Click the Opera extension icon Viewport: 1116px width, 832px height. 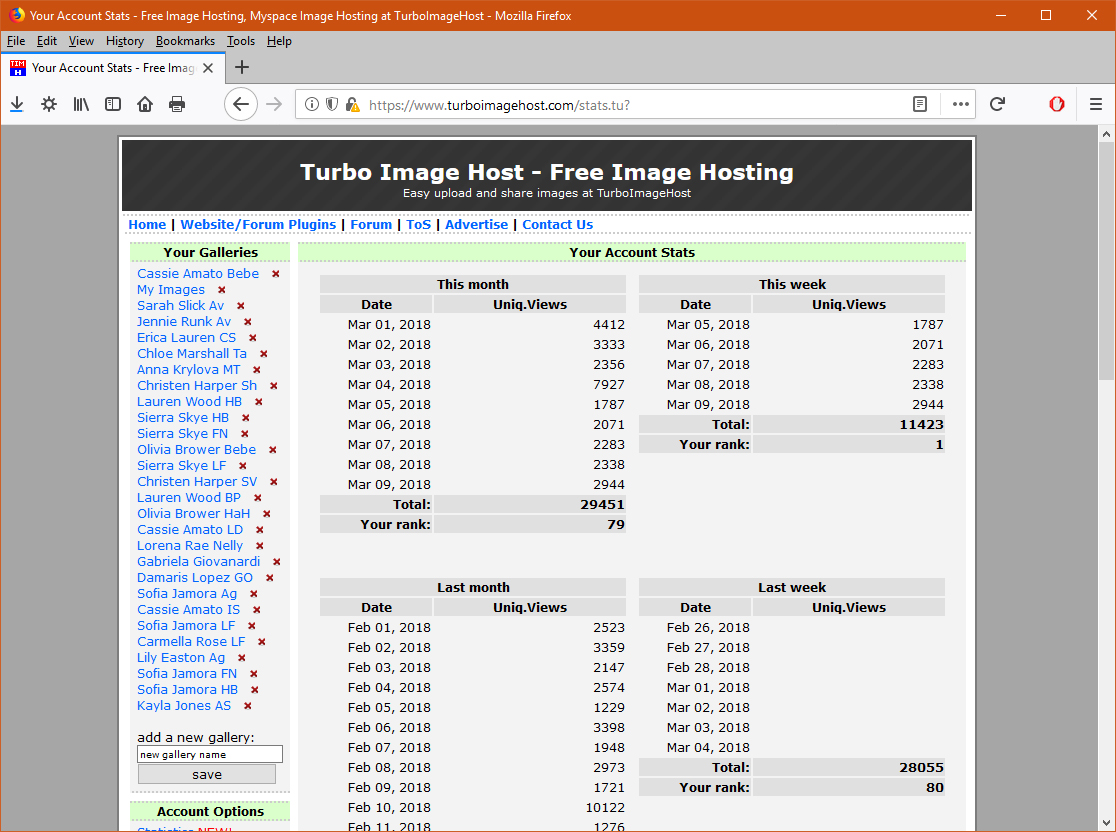click(x=1056, y=104)
